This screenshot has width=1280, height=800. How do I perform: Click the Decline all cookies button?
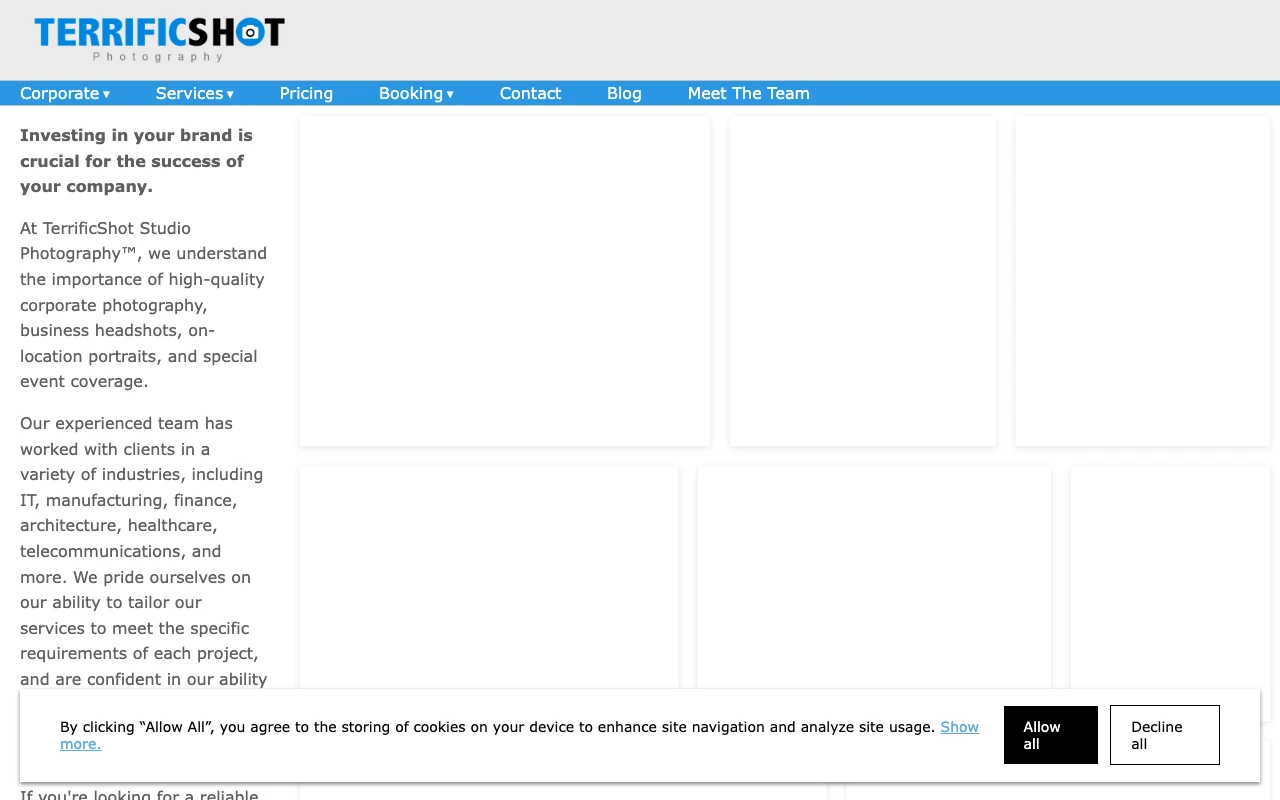click(1164, 735)
